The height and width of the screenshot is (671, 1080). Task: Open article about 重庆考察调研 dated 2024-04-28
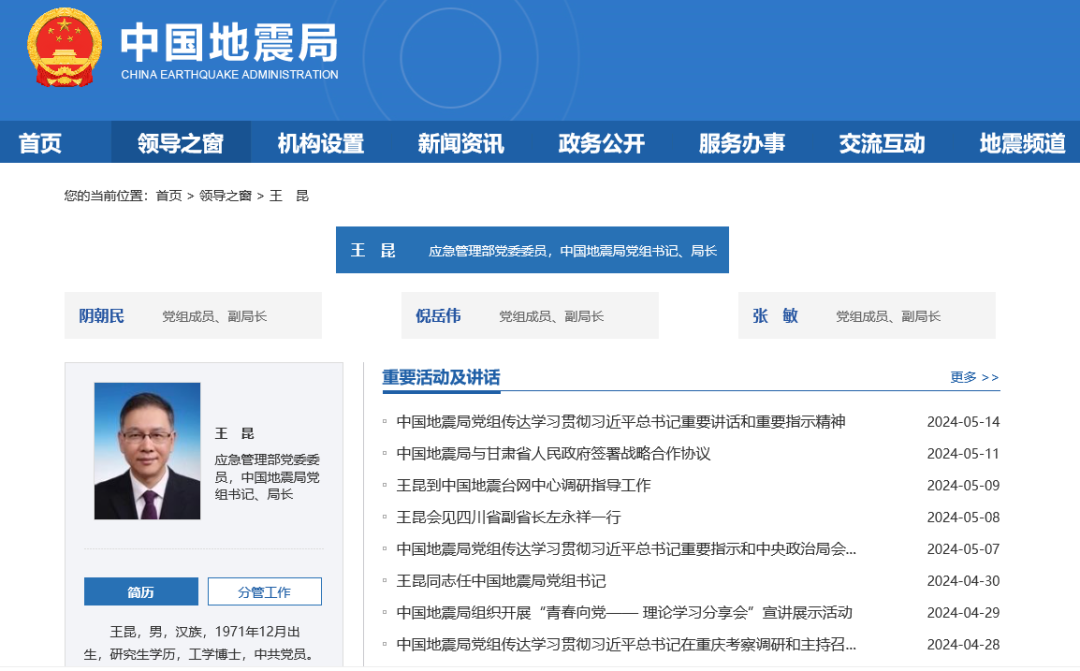click(626, 644)
